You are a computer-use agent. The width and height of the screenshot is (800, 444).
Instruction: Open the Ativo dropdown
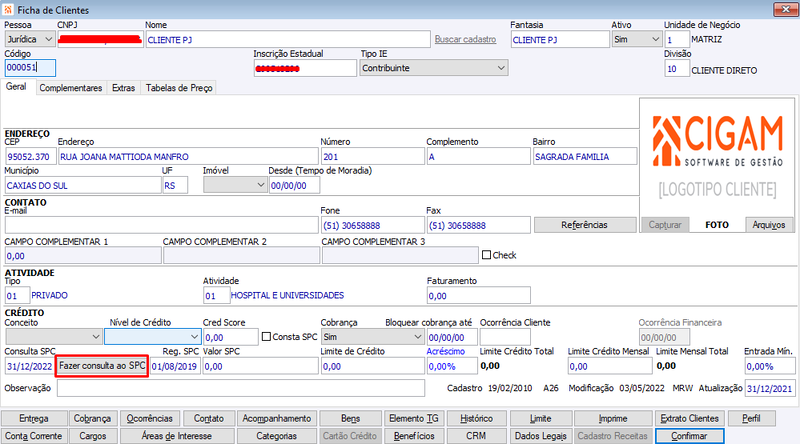637,39
